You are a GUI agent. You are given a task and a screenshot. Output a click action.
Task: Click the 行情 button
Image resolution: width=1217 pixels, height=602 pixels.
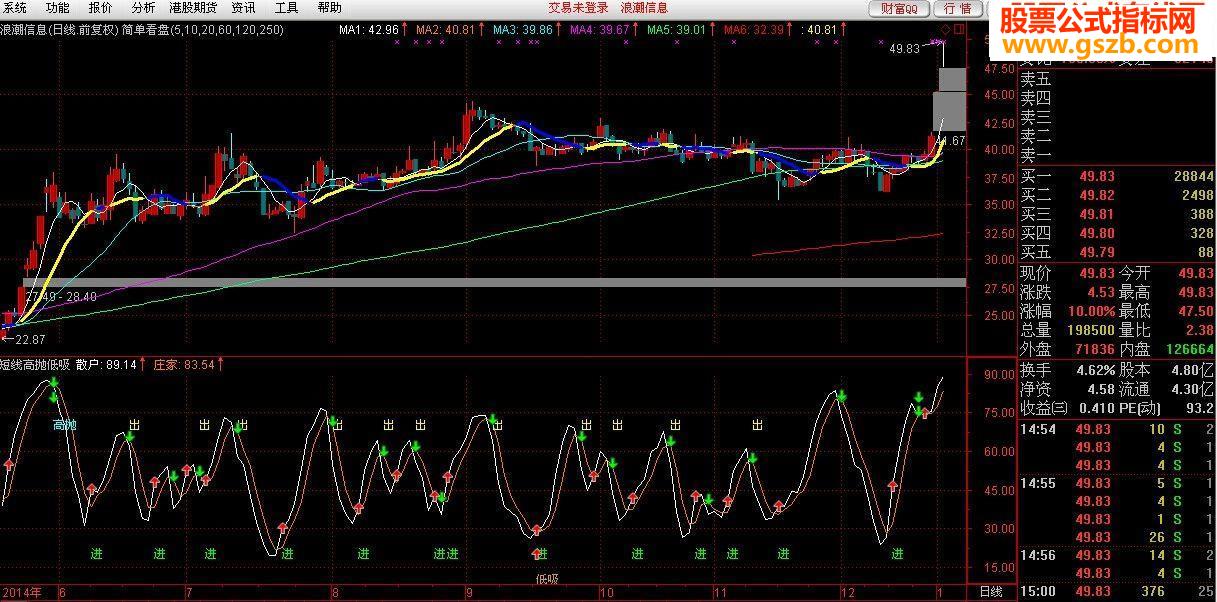[956, 8]
